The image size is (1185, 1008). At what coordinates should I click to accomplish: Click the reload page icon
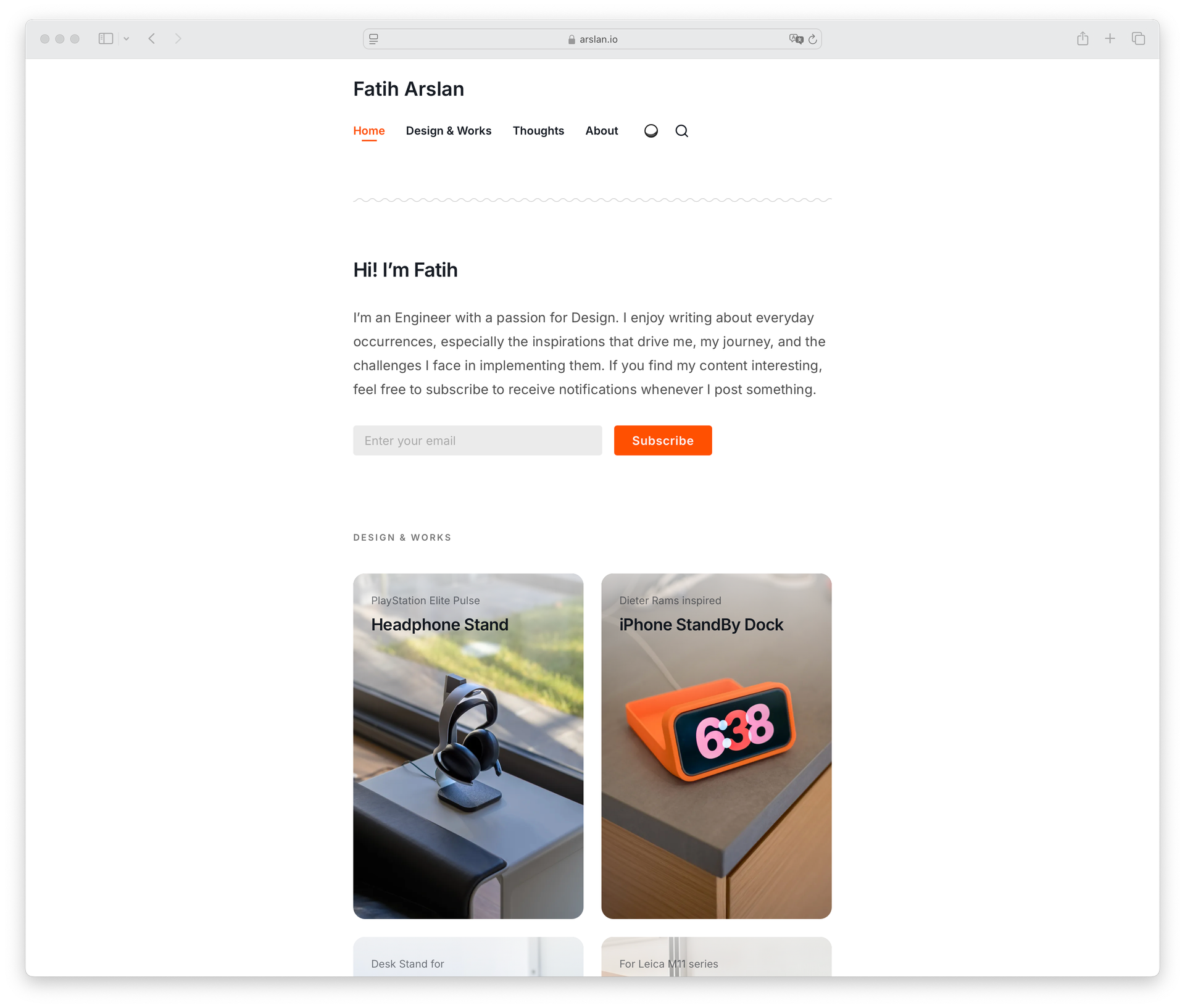coord(814,39)
